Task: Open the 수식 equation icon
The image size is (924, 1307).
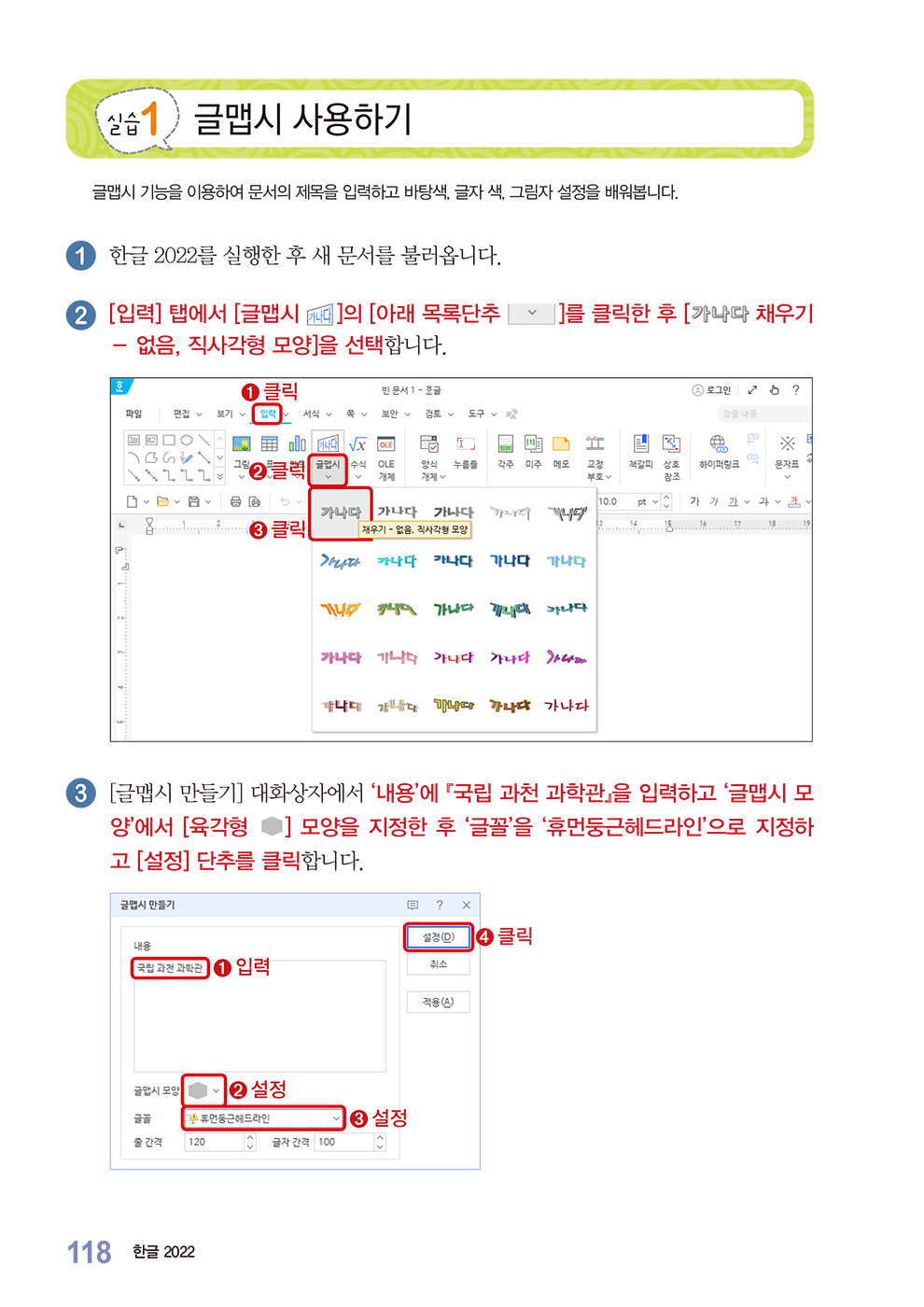Action: (x=357, y=444)
